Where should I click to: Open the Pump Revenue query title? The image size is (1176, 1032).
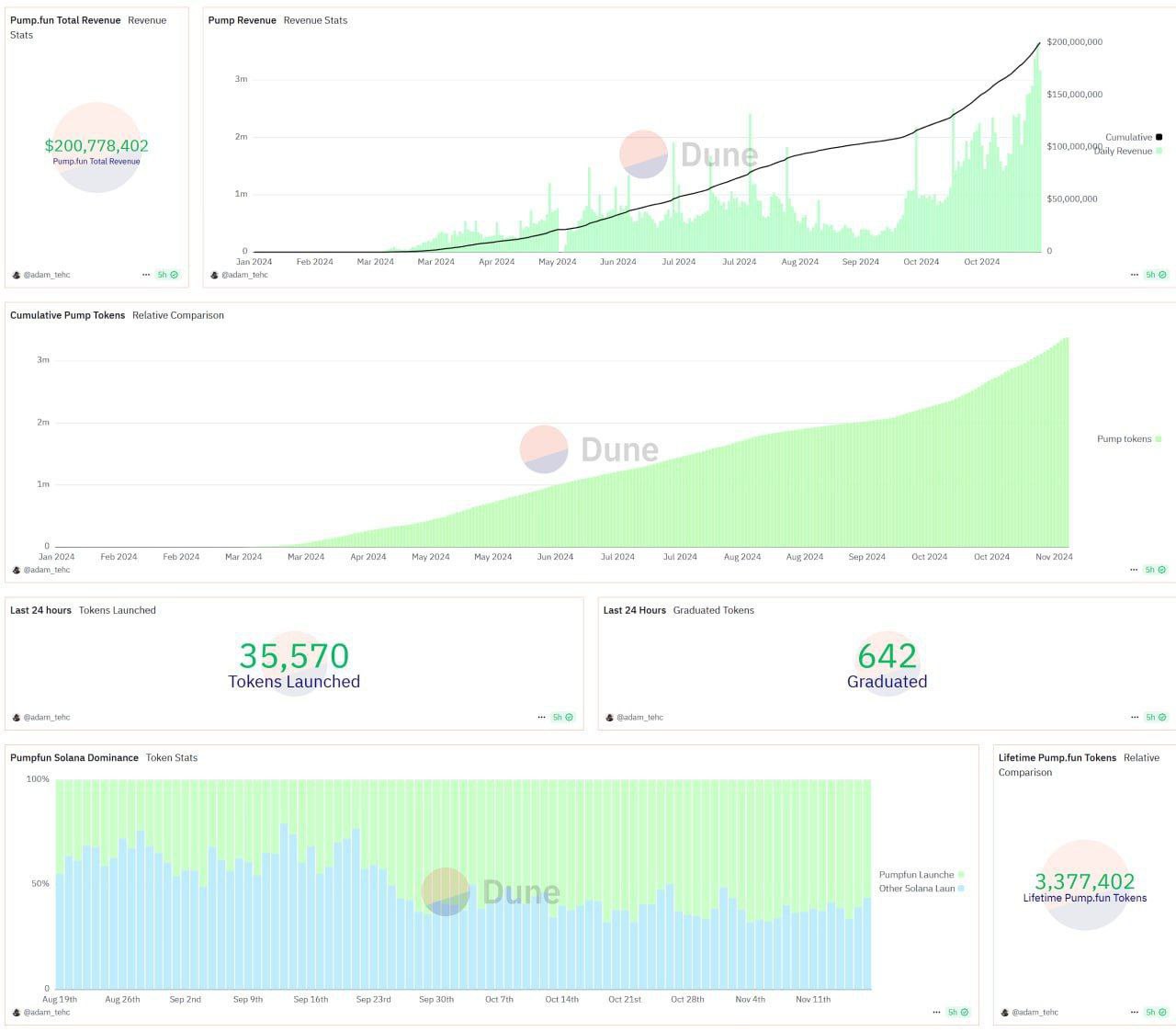(242, 20)
